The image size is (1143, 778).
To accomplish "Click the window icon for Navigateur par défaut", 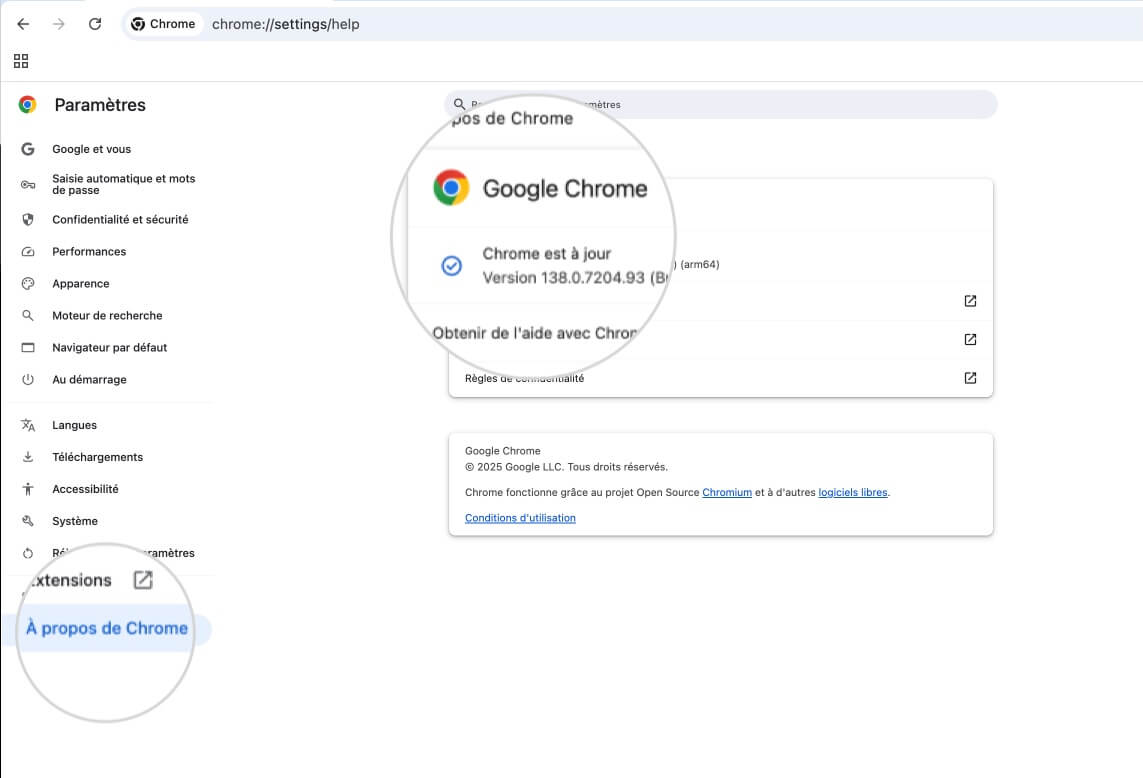I will point(28,348).
